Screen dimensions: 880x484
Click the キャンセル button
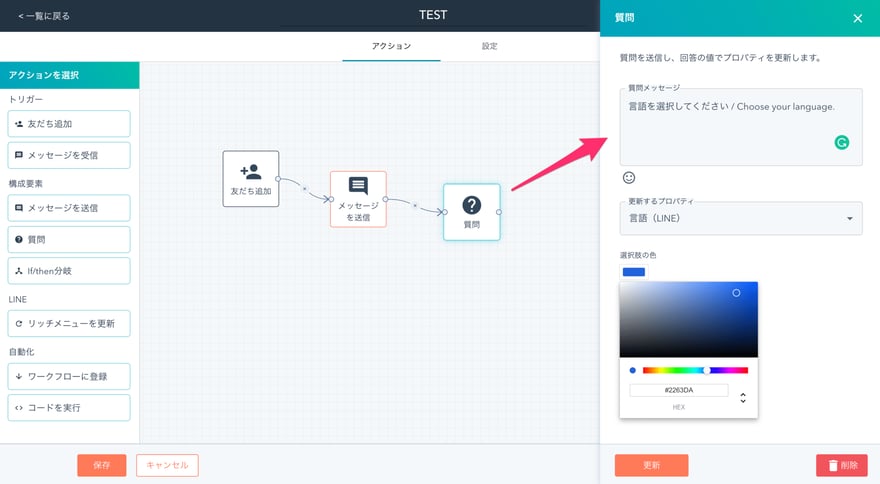167,465
